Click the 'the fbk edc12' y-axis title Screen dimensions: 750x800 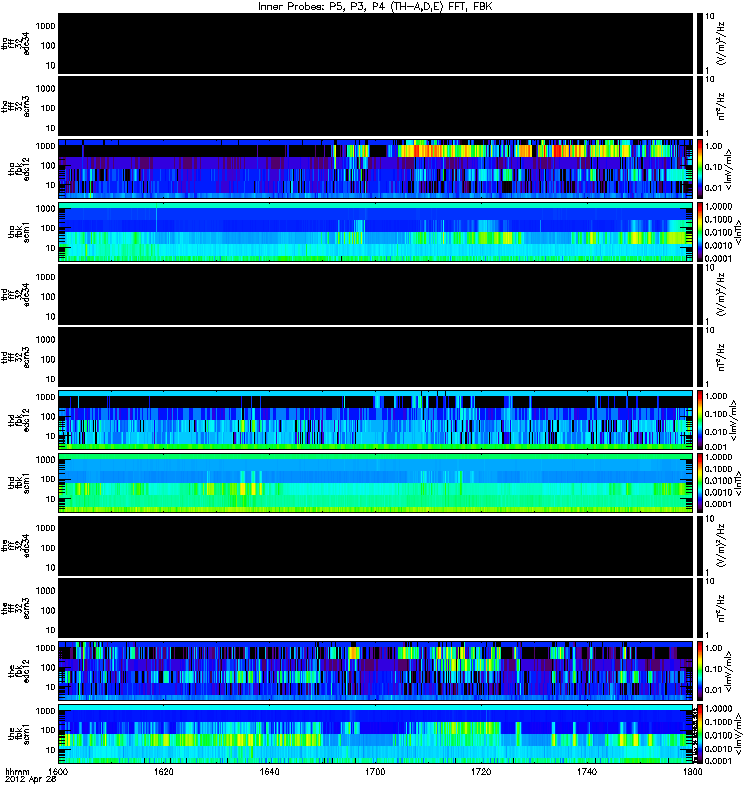pyautogui.click(x=19, y=671)
